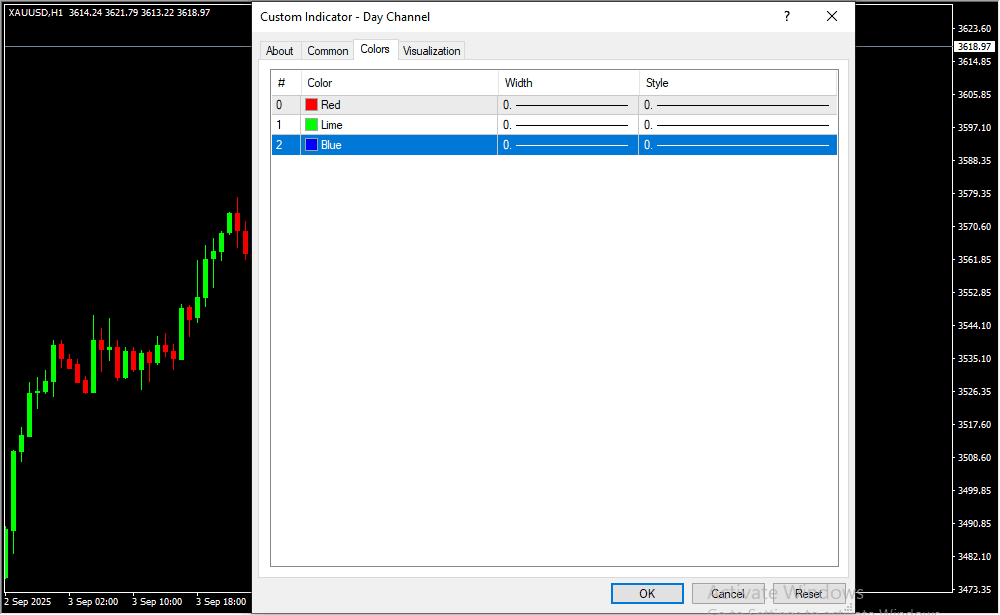The height and width of the screenshot is (615, 1000).
Task: Click the question mark help icon
Action: (786, 17)
